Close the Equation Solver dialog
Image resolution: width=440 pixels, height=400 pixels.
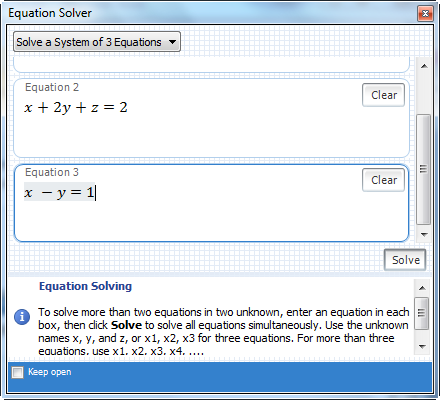[x=425, y=14]
